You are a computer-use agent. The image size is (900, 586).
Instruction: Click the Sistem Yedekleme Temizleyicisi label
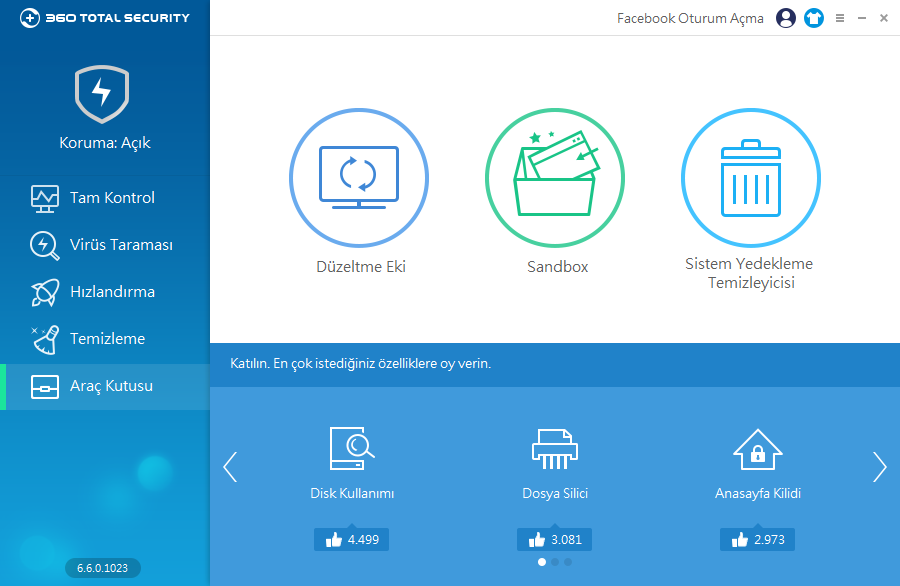tap(750, 273)
